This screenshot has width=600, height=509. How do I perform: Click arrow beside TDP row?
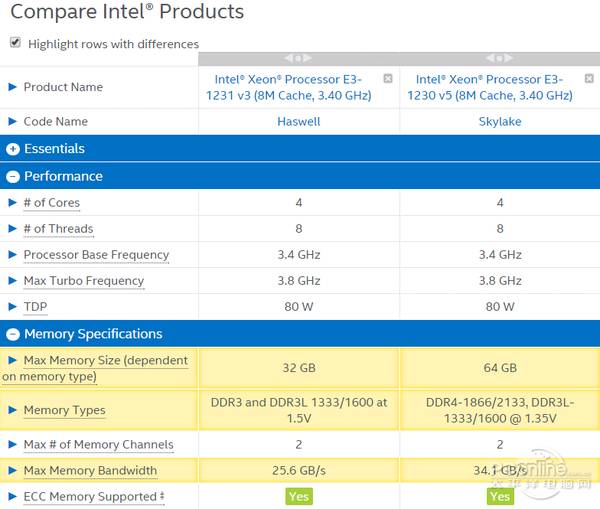pos(13,307)
